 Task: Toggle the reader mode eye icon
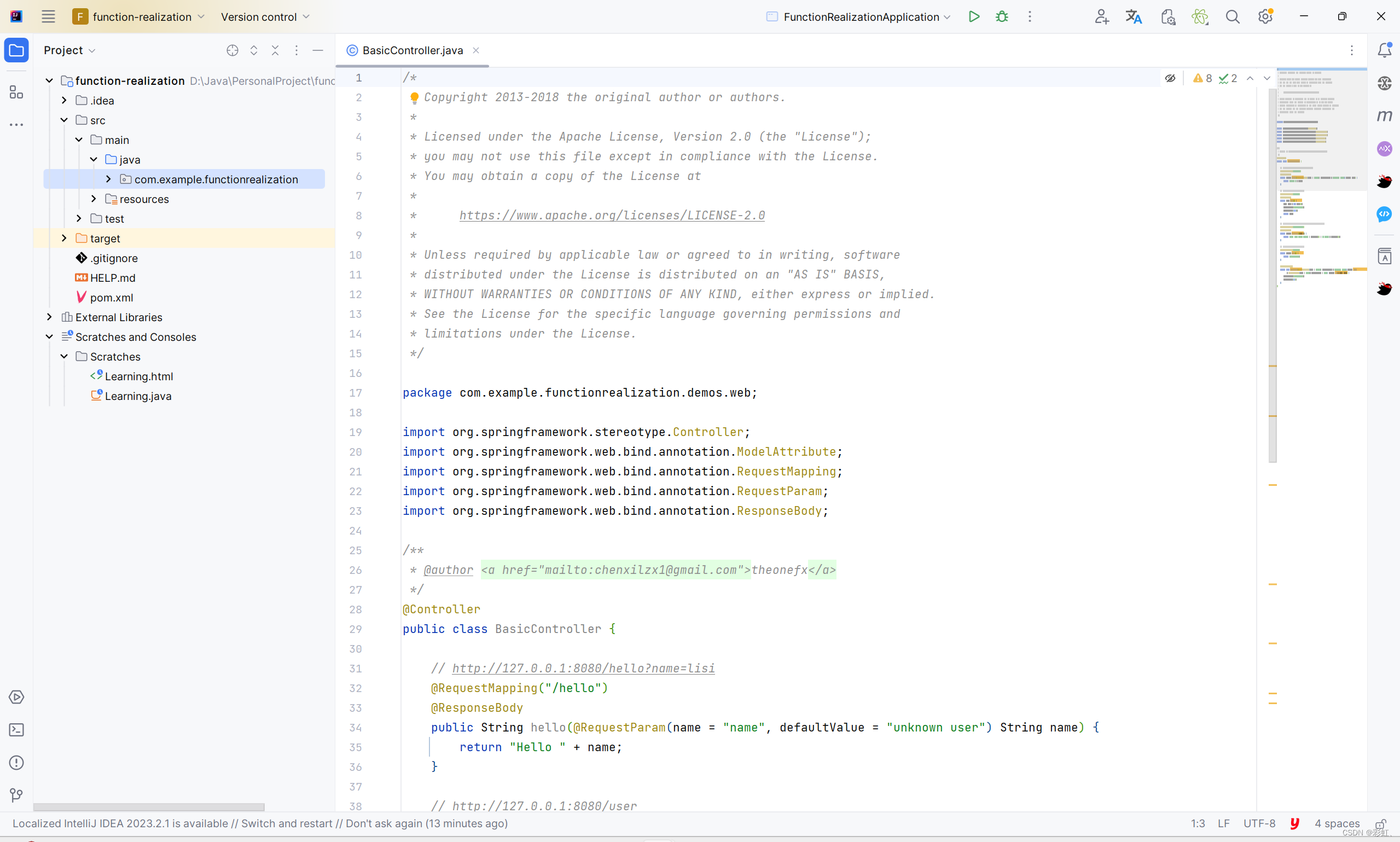1170,78
